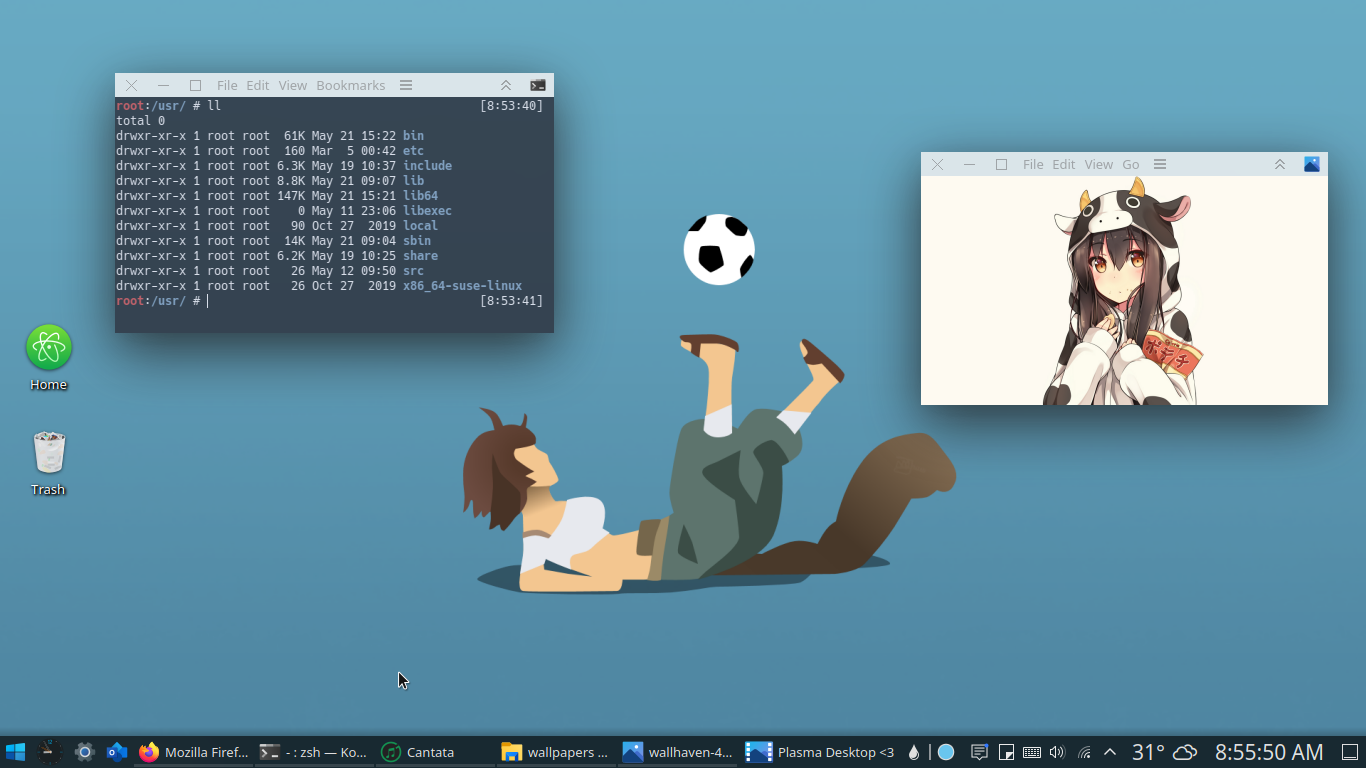This screenshot has height=768, width=1366.
Task: Expand hidden system tray icons arrow
Action: coord(1109,752)
